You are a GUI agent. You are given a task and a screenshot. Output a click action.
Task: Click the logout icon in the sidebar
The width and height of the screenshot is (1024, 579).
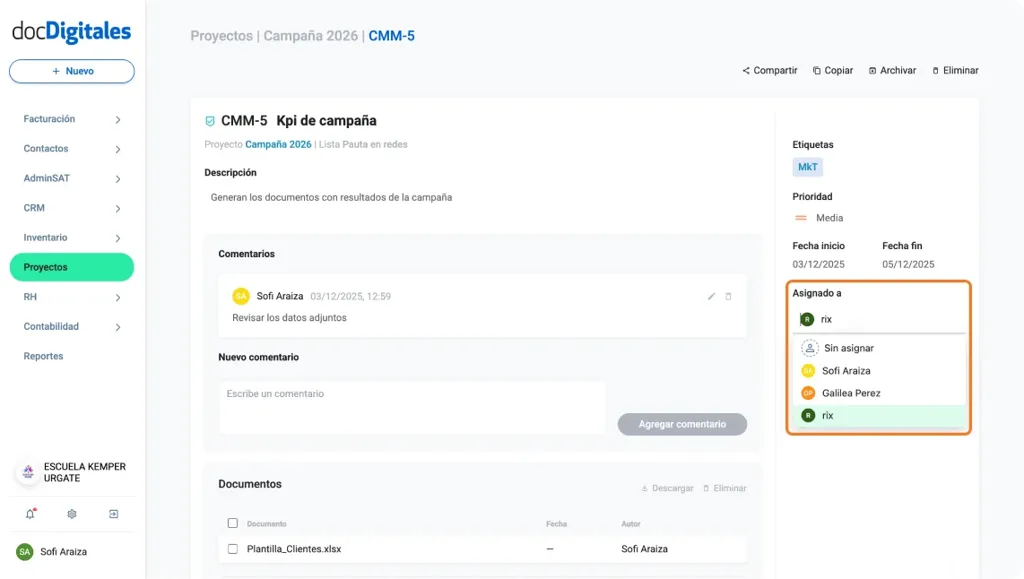114,513
